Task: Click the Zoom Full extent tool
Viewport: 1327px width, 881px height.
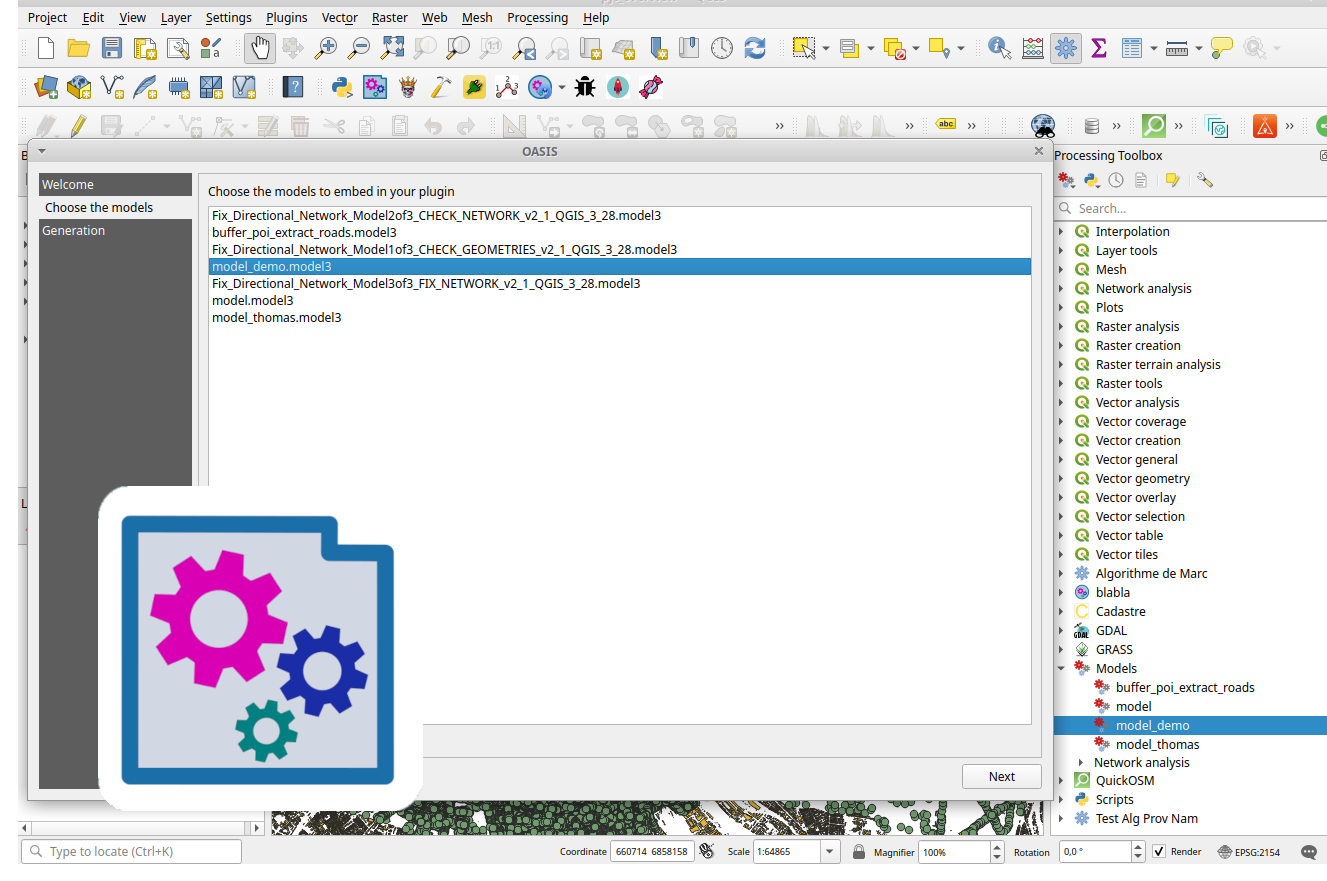Action: (x=391, y=47)
